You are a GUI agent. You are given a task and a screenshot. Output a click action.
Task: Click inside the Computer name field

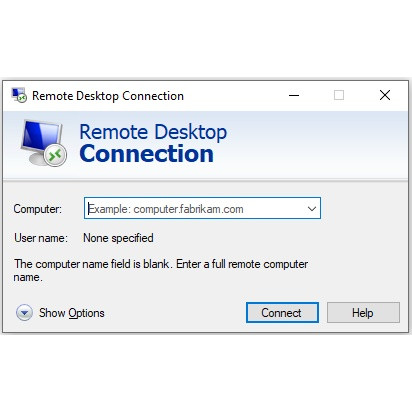(x=202, y=208)
